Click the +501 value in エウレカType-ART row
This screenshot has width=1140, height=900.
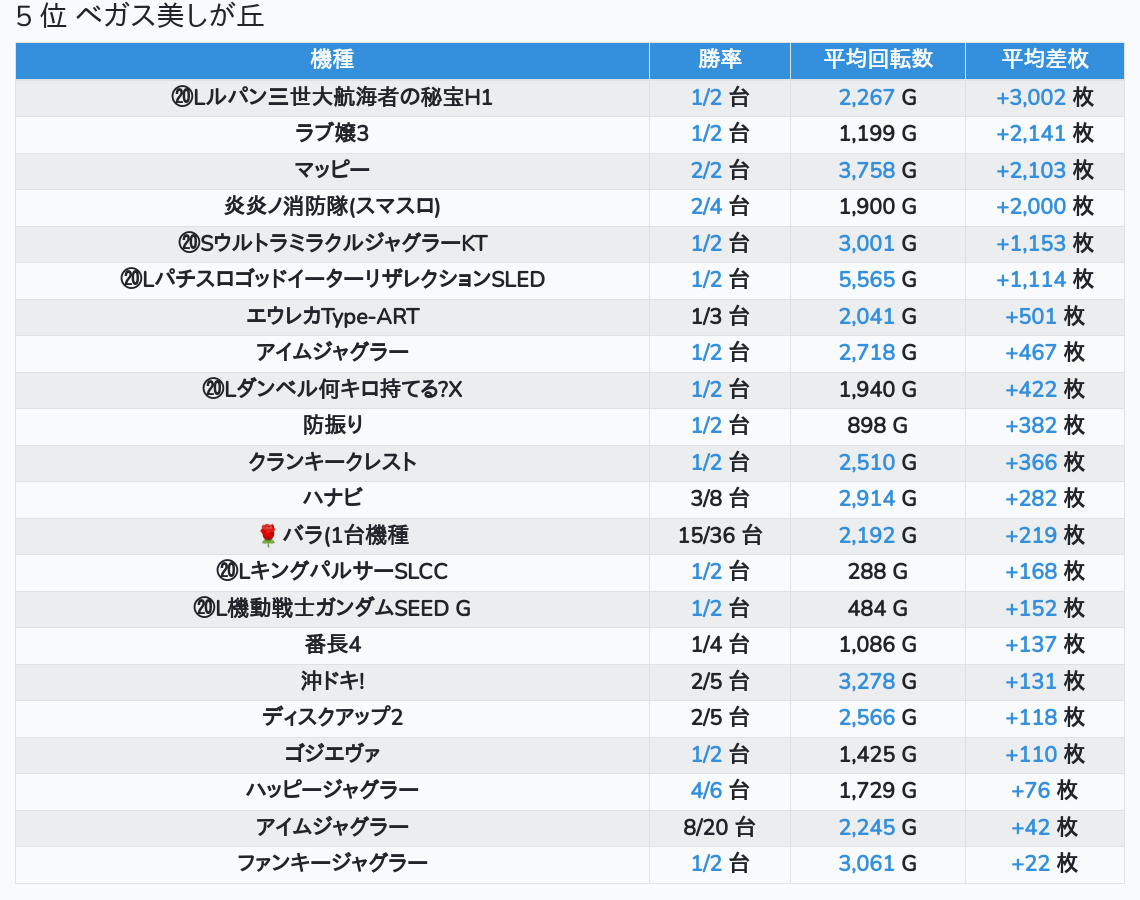[x=1031, y=316]
